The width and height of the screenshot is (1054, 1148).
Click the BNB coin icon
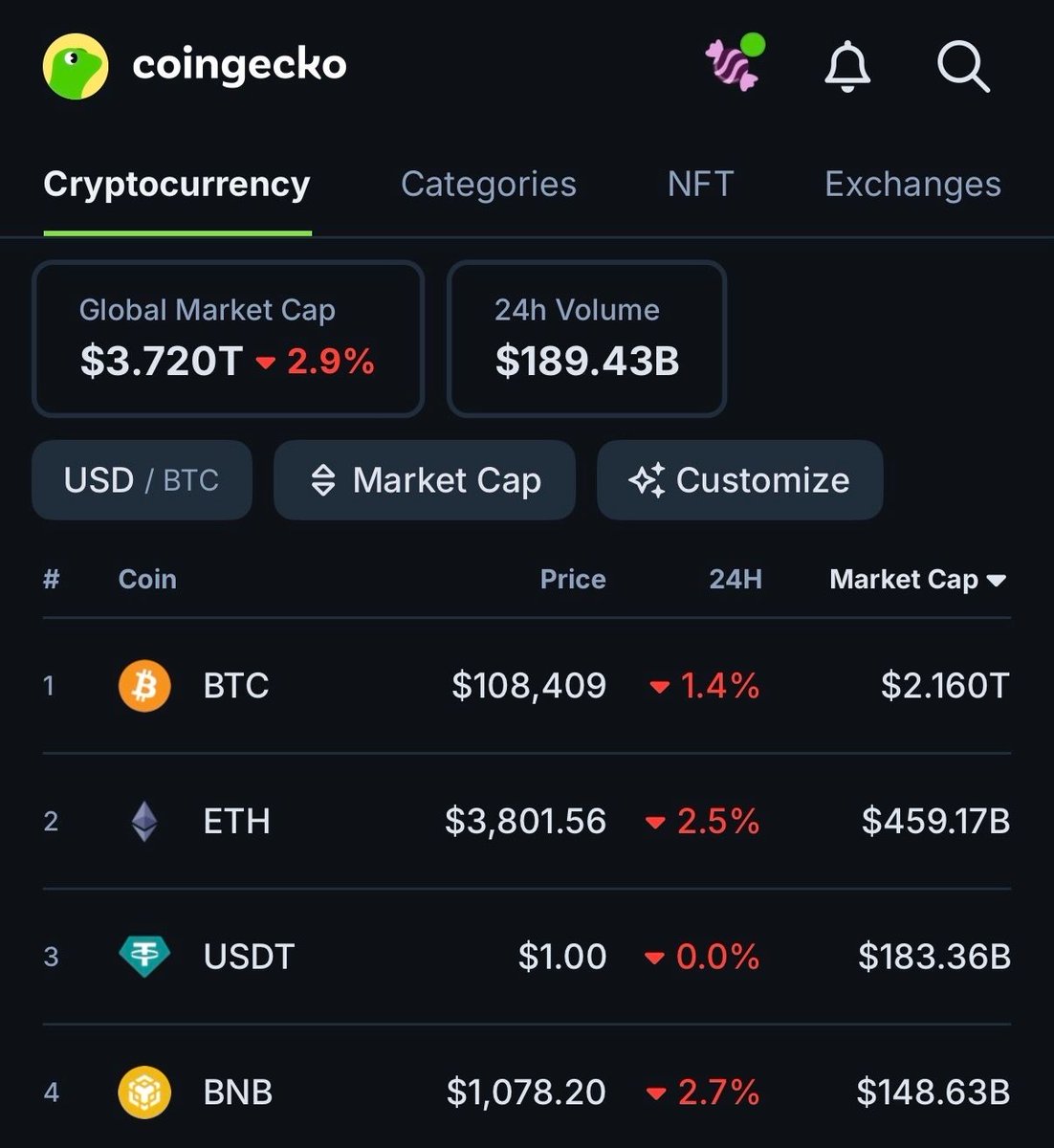tap(144, 1093)
